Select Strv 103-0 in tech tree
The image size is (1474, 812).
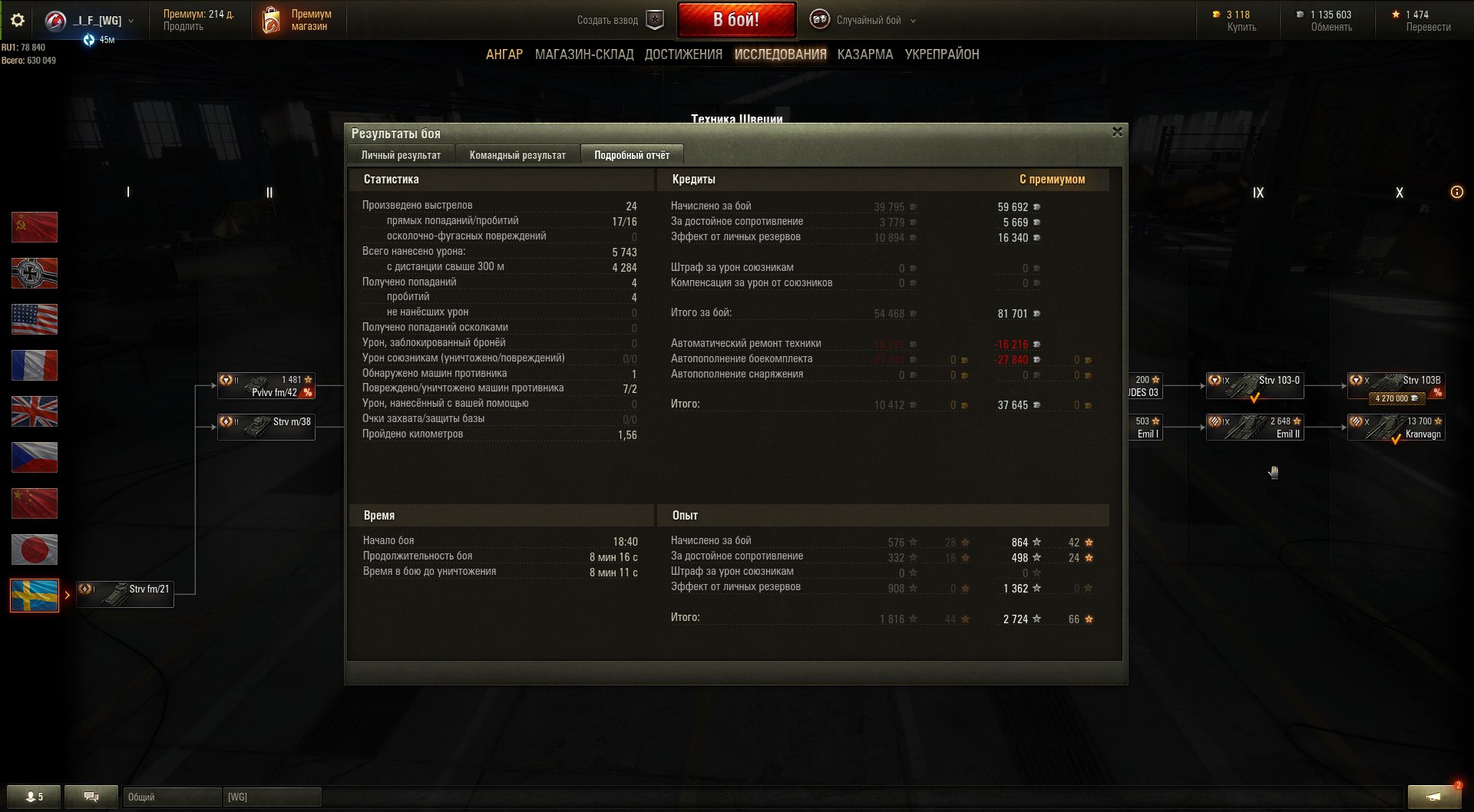(x=1254, y=386)
